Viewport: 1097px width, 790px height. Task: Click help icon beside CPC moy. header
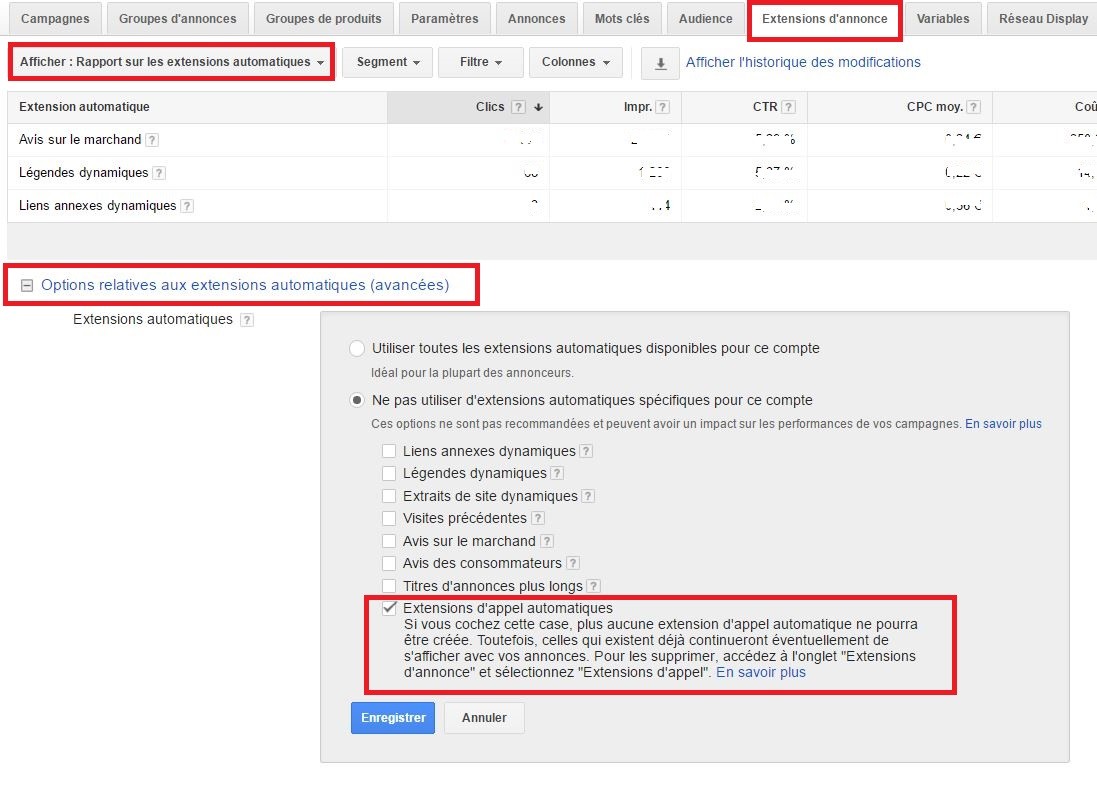click(x=973, y=108)
